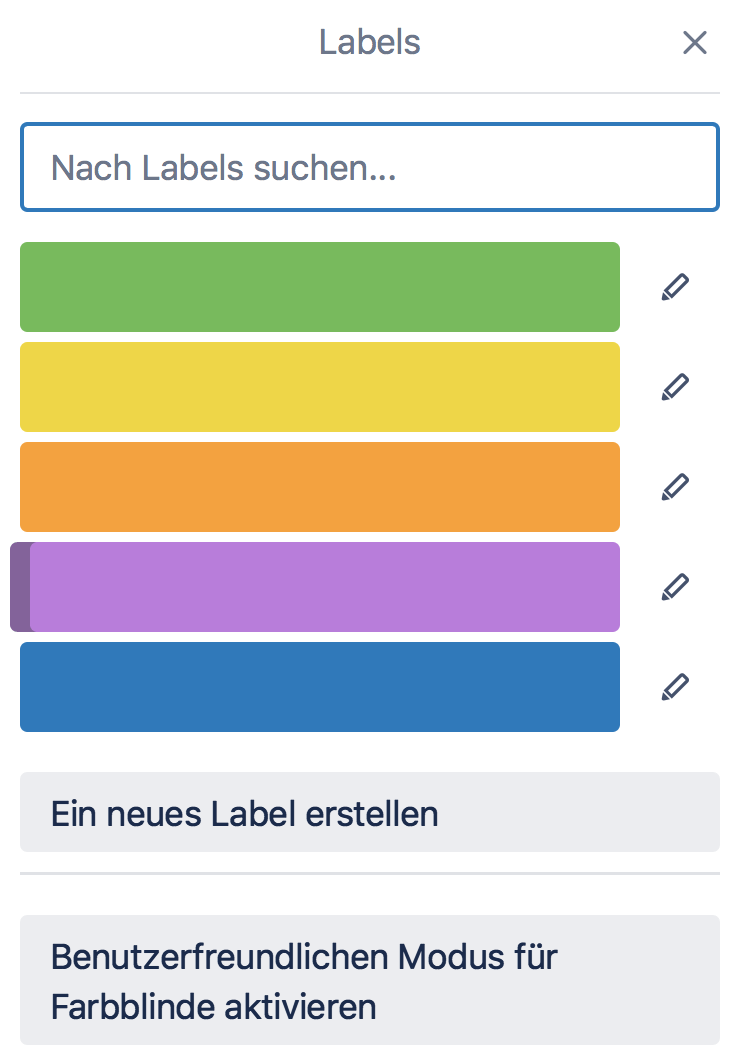
Task: Focus the label search box
Action: coord(370,168)
